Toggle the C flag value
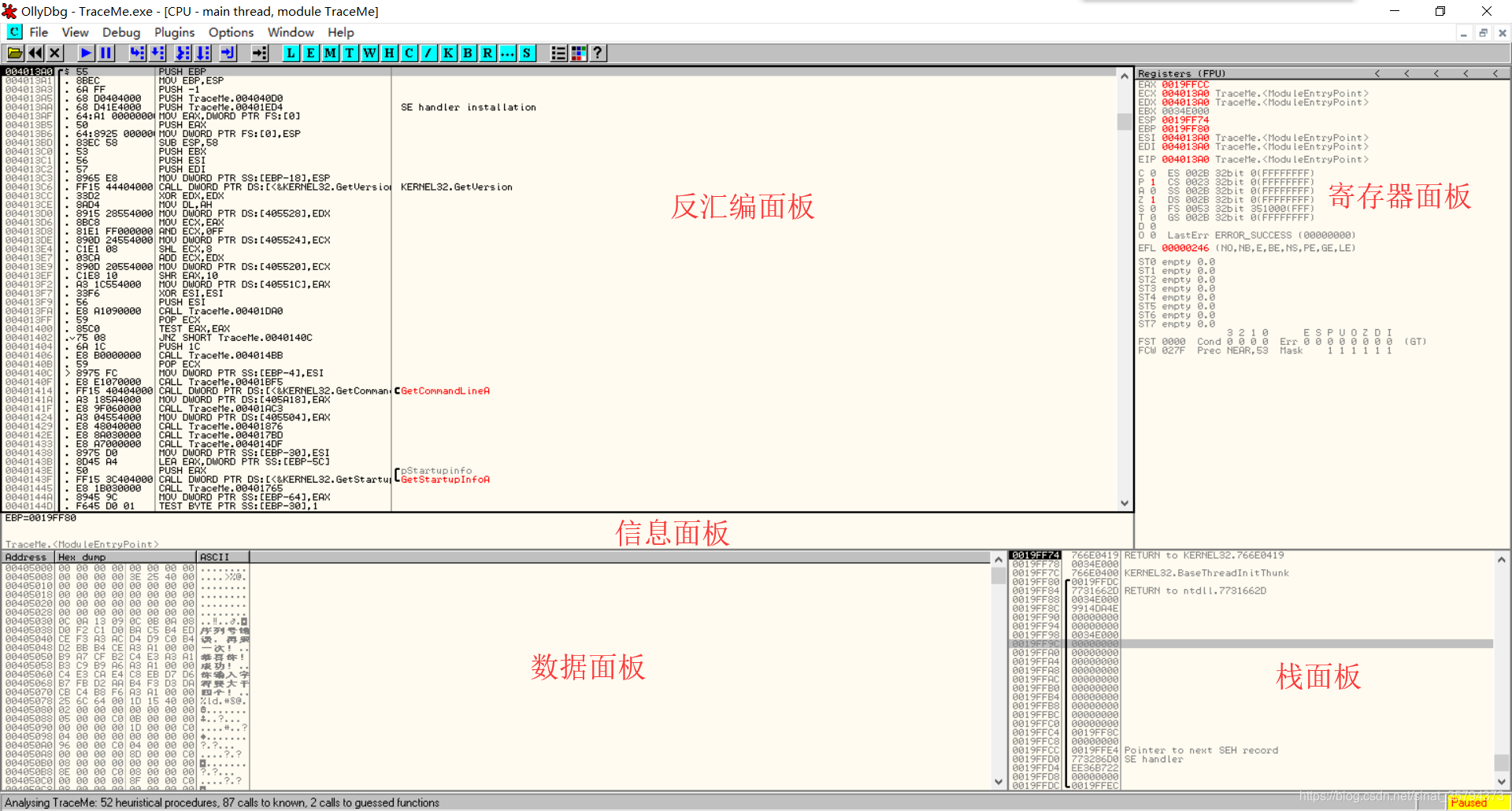 [1153, 173]
